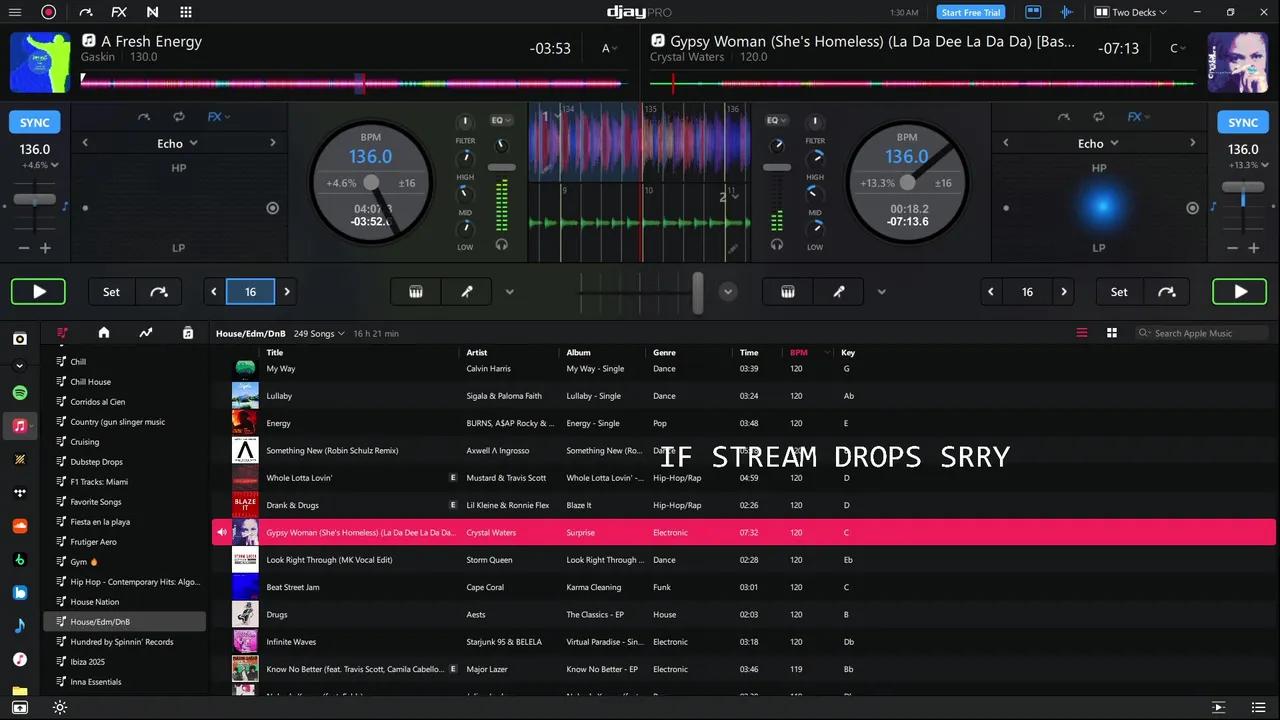Screen dimensions: 1280x720
Task: Open the Two Decks layout dropdown
Action: coord(1131,12)
